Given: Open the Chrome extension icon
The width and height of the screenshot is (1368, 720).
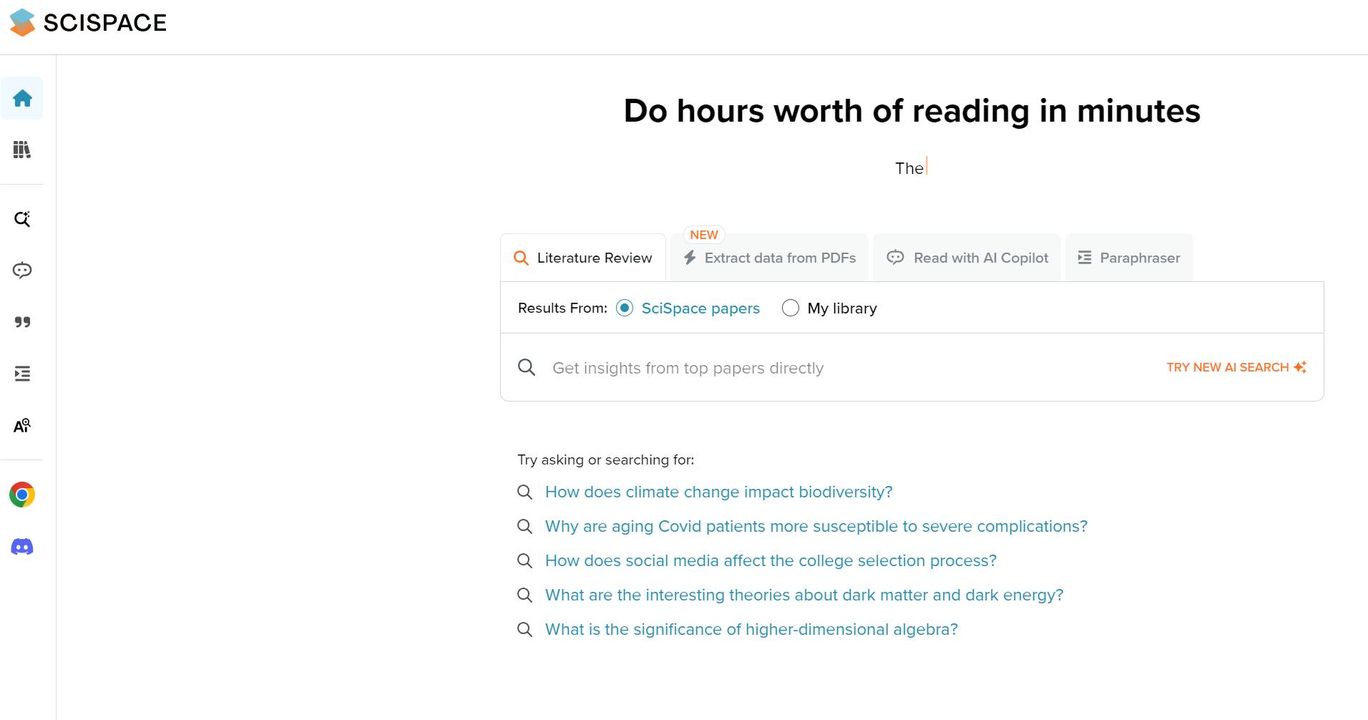Looking at the screenshot, I should [22, 495].
